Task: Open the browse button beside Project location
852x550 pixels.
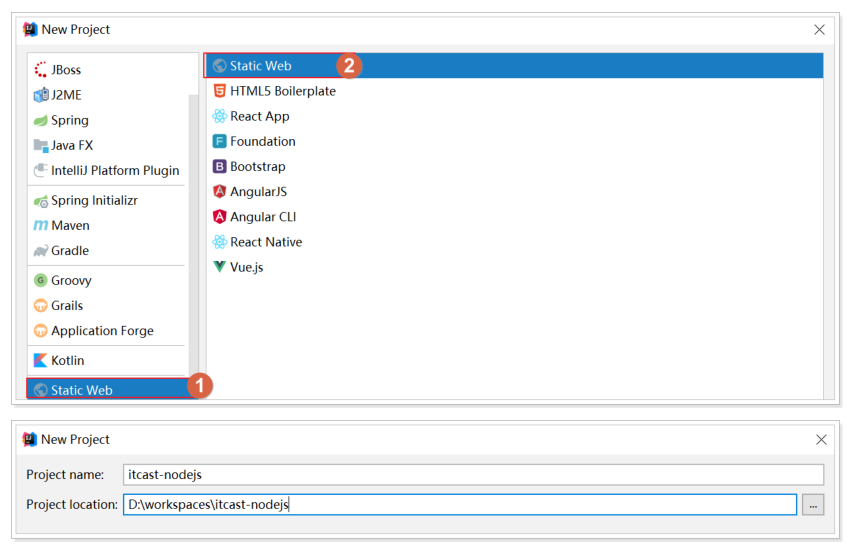Action: coord(813,505)
